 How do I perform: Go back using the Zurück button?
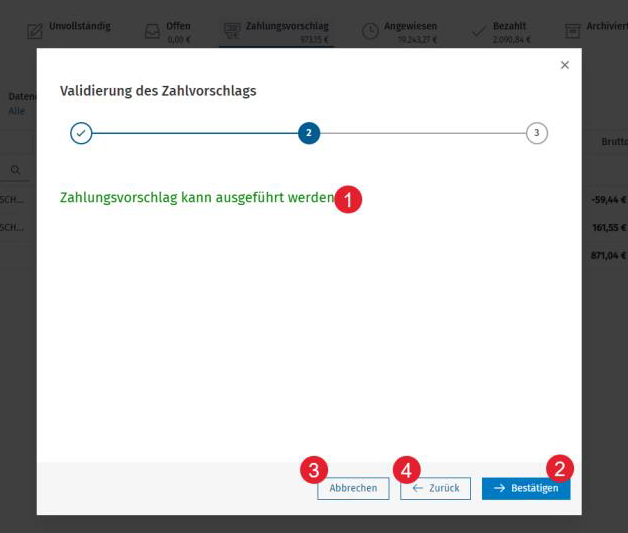435,488
